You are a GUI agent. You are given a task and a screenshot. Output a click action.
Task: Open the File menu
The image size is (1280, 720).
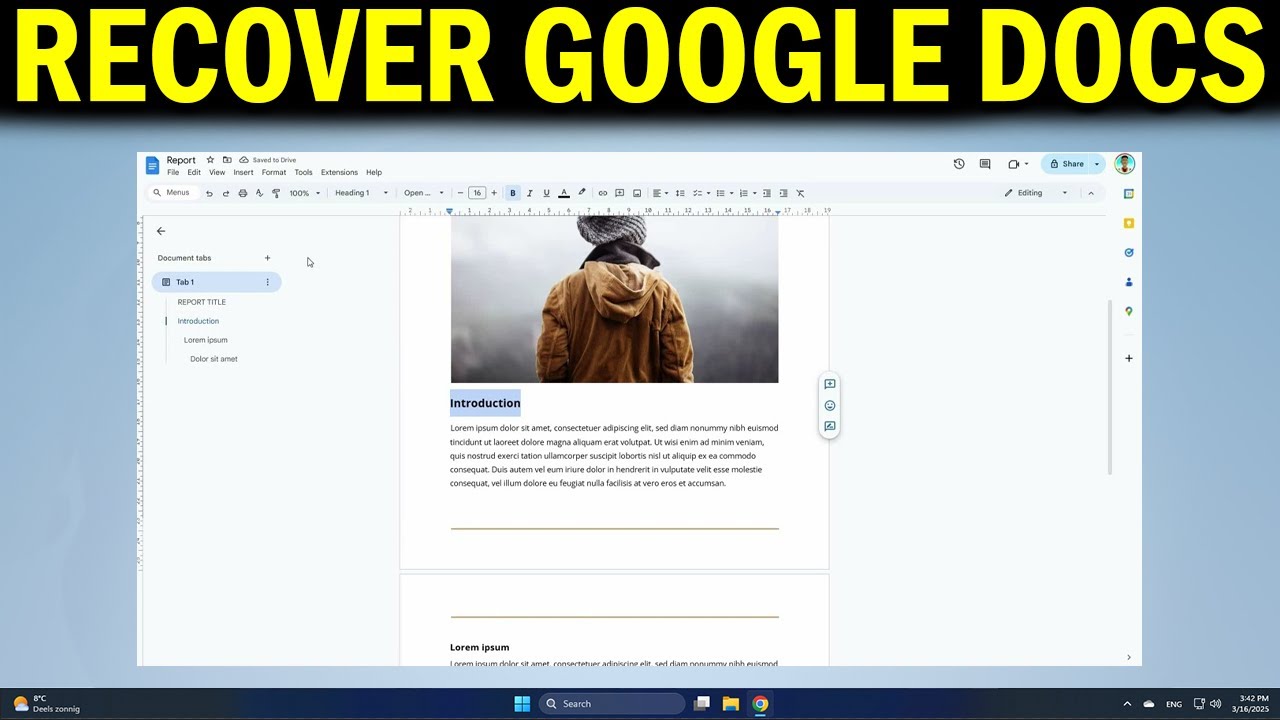click(173, 172)
